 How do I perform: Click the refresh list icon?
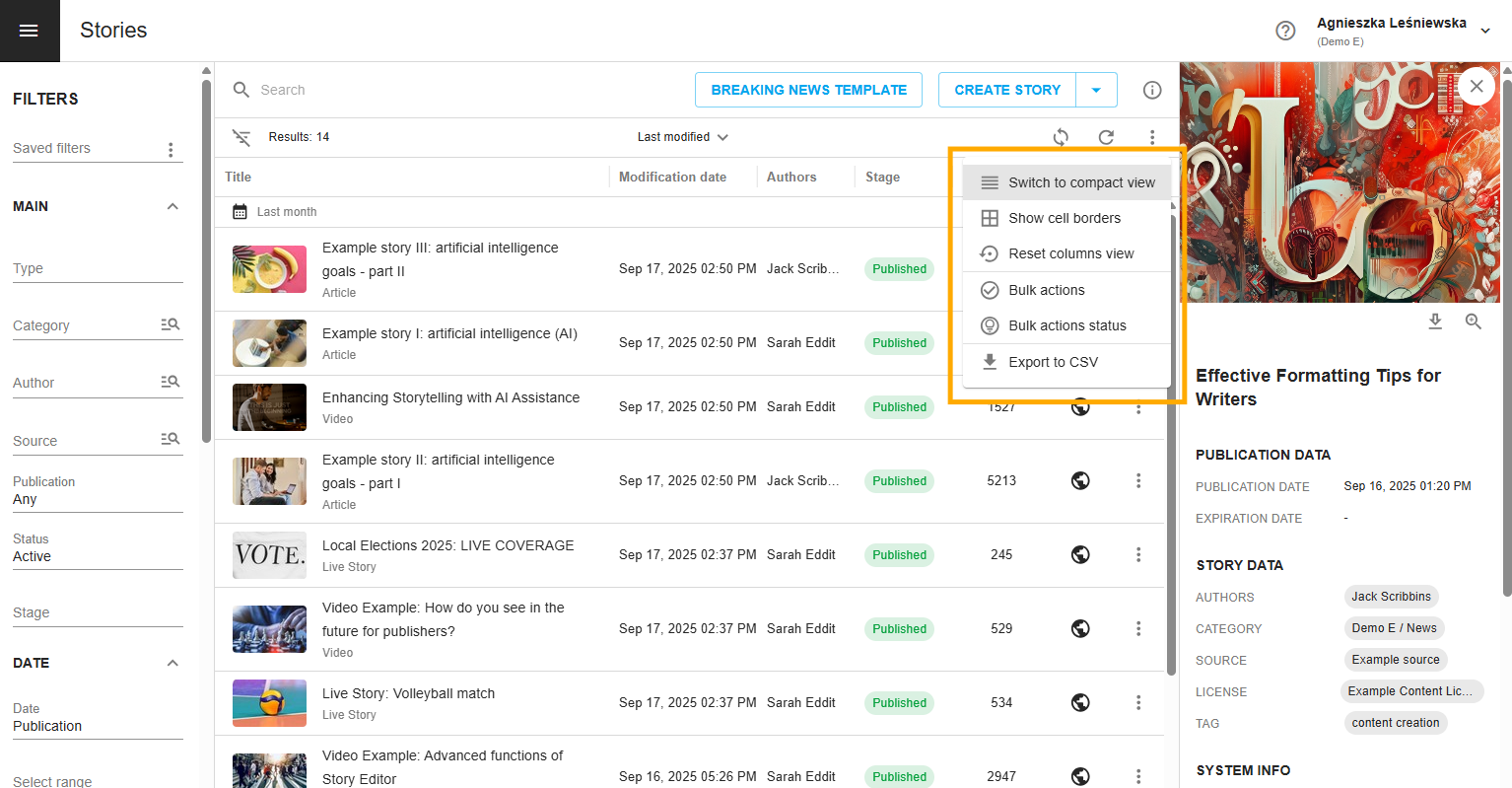(1106, 137)
